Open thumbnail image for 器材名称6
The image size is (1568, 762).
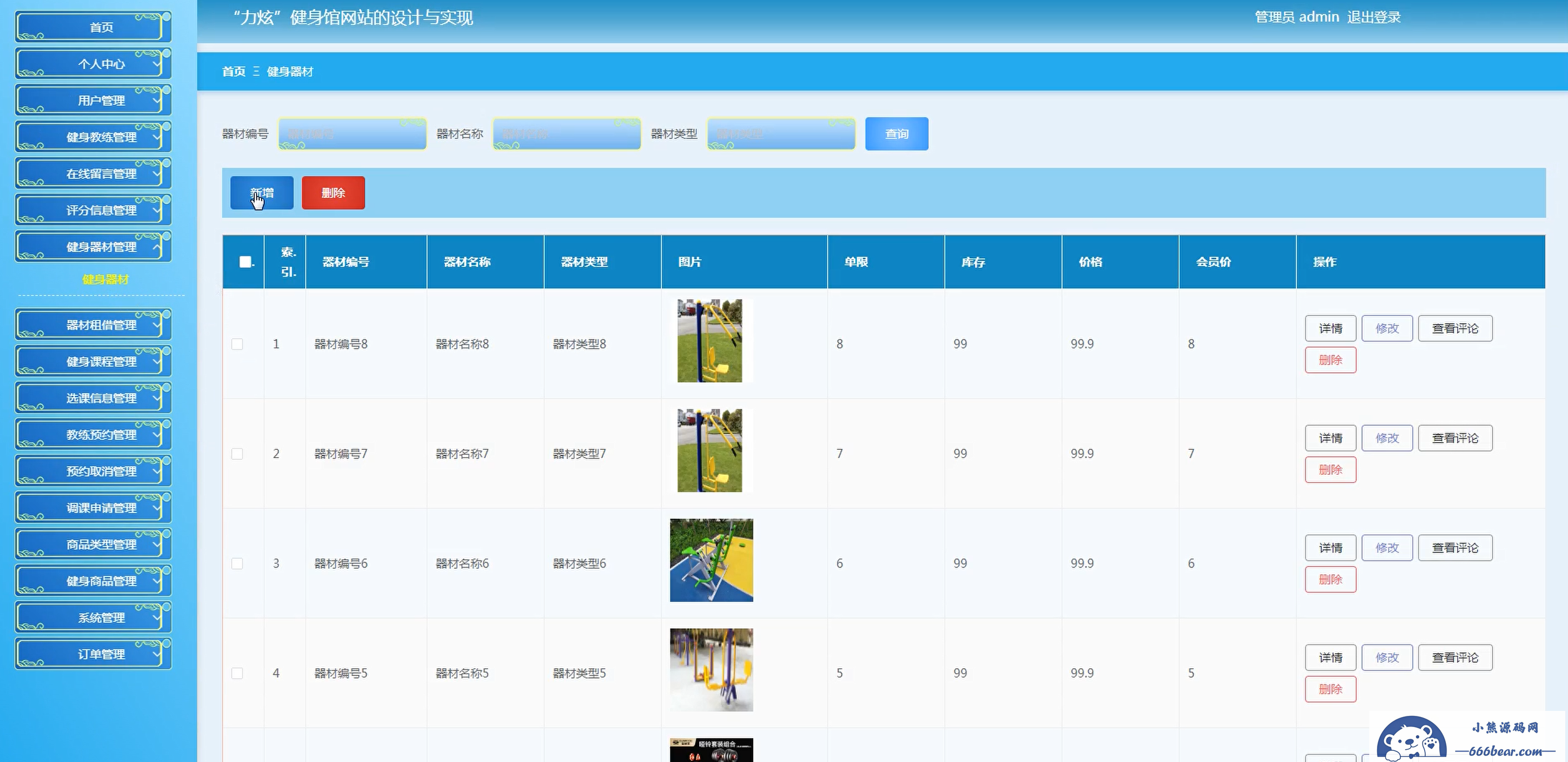coord(712,560)
